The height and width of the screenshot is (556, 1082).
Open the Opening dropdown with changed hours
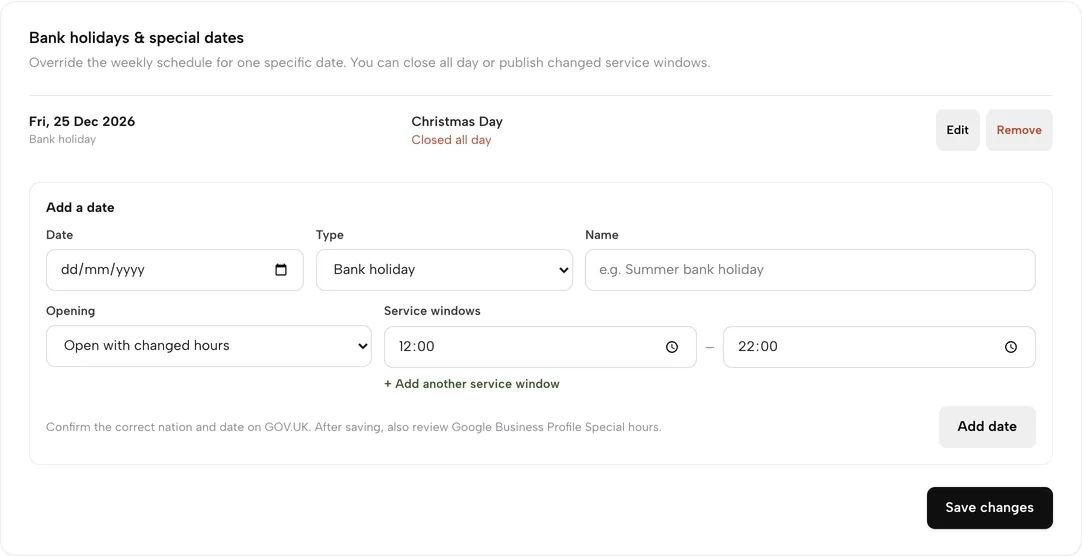209,346
